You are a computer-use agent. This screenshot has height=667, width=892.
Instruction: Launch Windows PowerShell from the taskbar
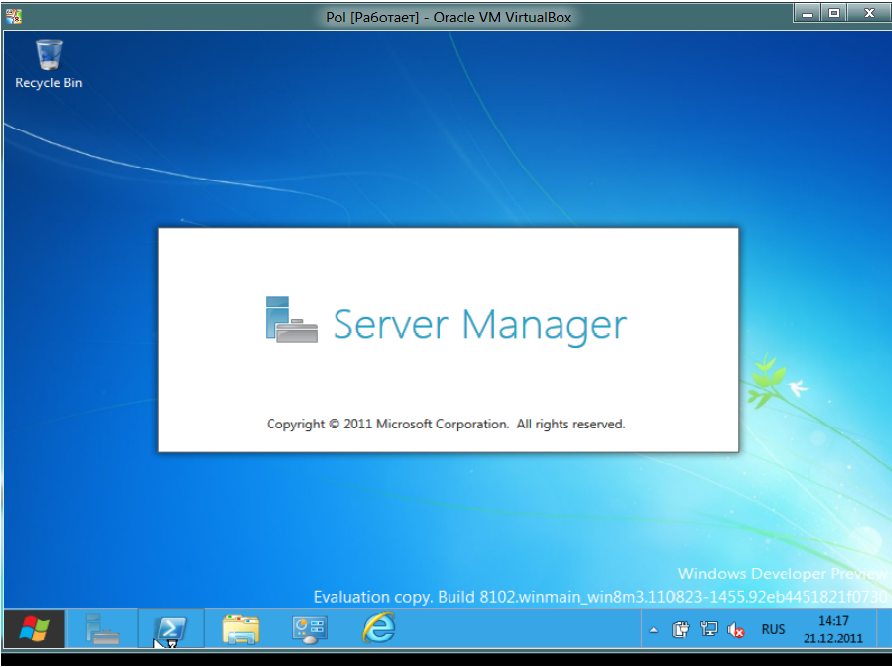click(x=171, y=628)
